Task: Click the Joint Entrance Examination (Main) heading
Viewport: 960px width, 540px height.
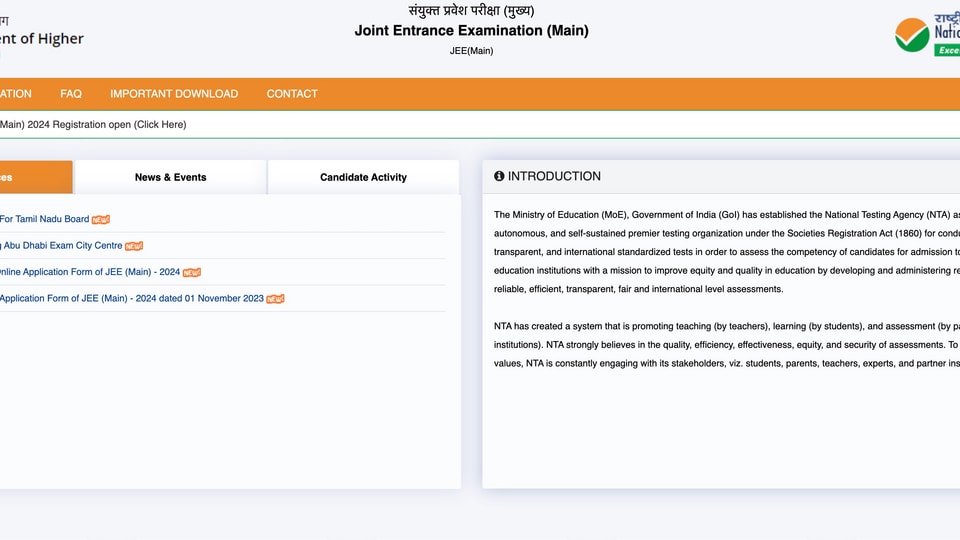Action: click(x=471, y=31)
